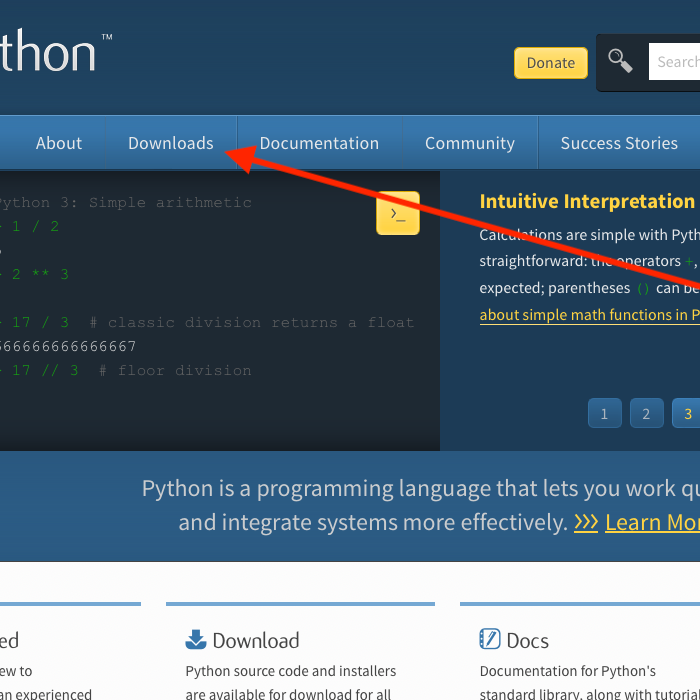Select slide 3 of the carousel
Screen dimensions: 700x700
tap(686, 413)
